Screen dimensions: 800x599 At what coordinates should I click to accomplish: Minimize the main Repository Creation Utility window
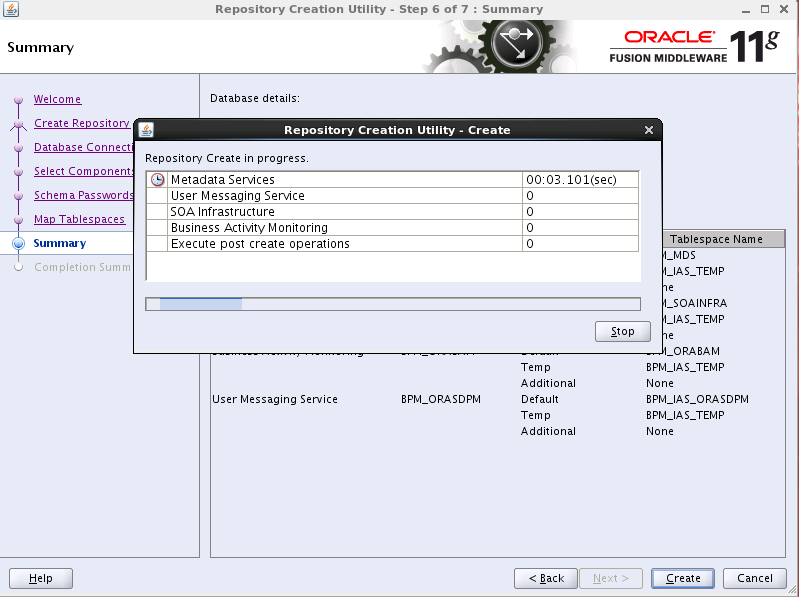coord(746,9)
